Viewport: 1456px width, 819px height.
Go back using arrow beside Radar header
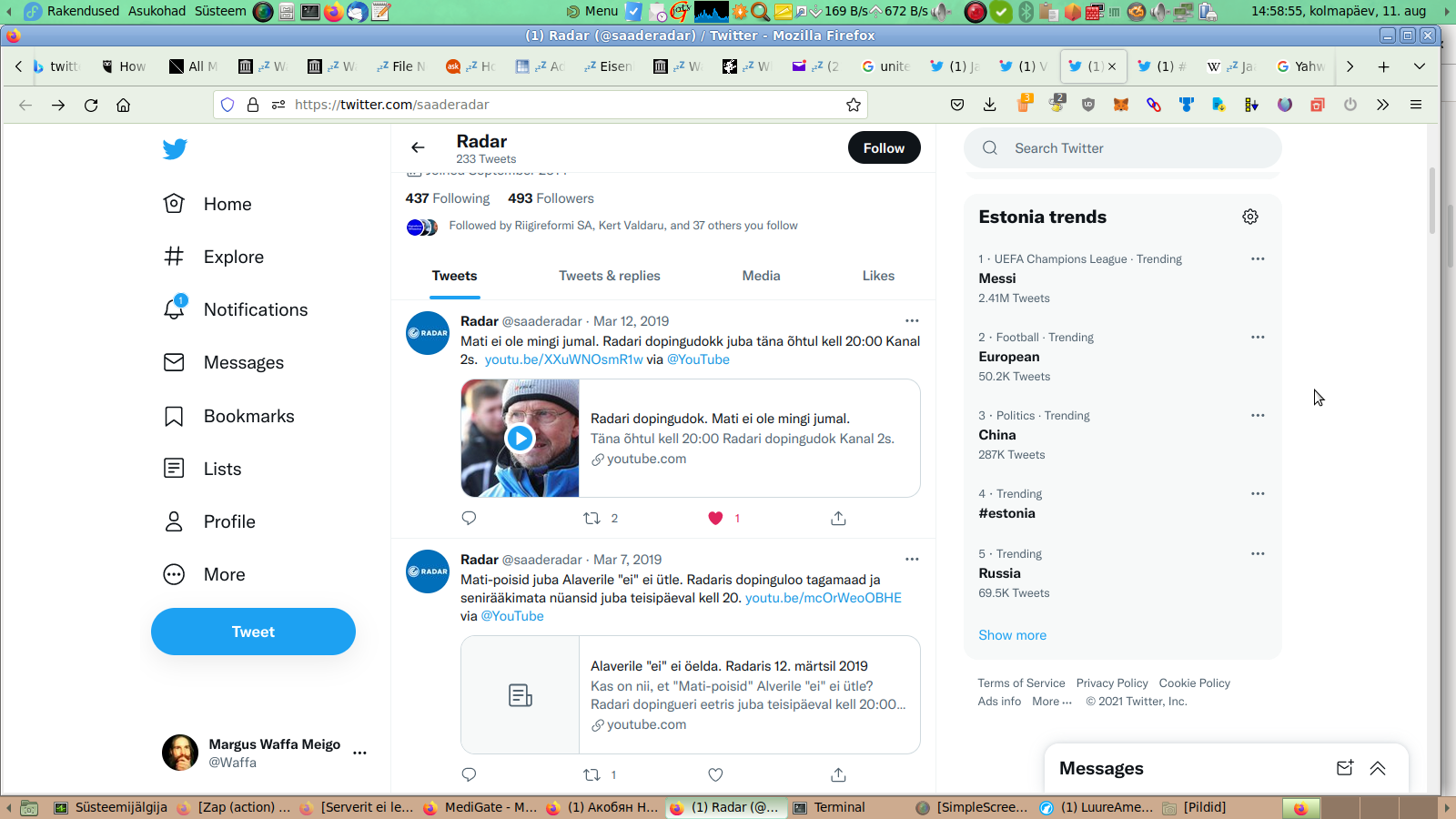click(418, 147)
